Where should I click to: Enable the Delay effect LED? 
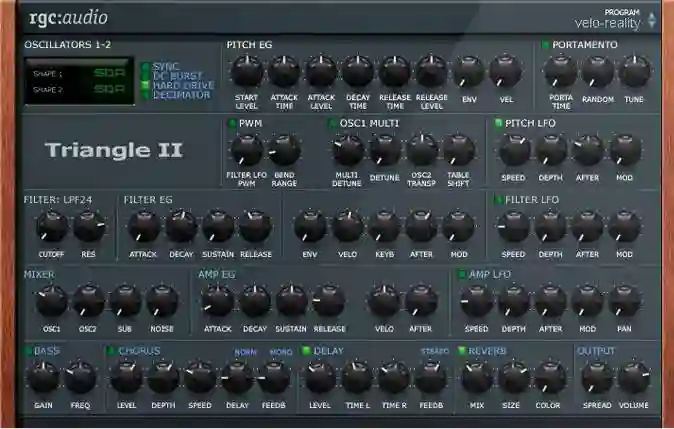click(x=307, y=351)
